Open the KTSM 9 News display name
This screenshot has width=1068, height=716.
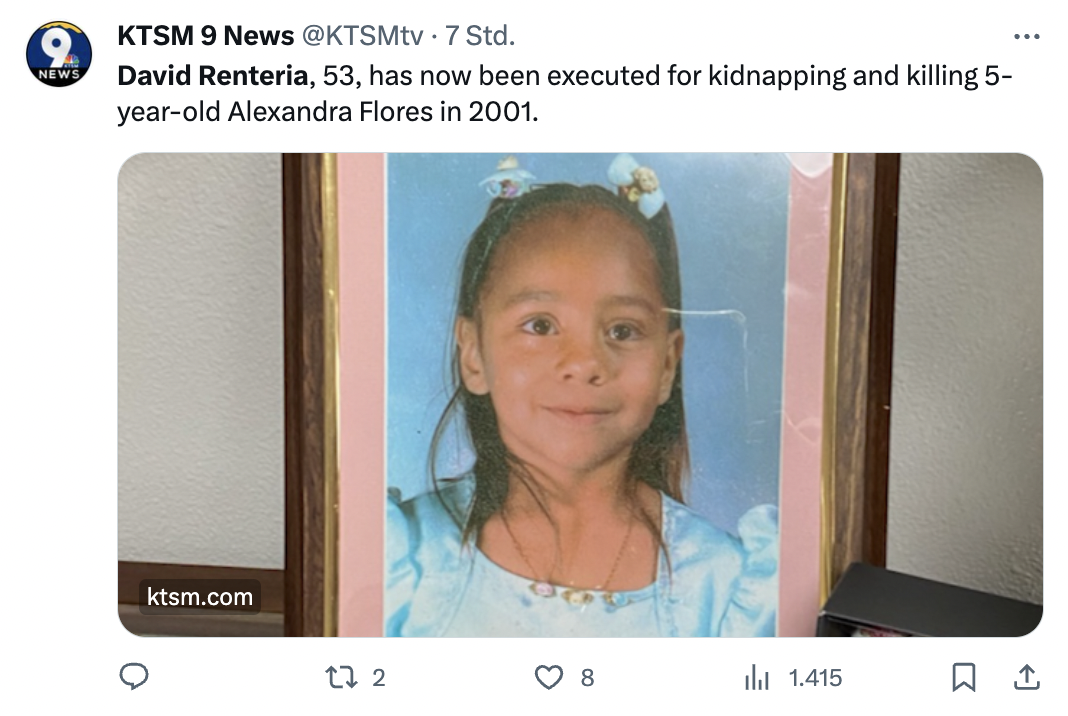(x=205, y=35)
